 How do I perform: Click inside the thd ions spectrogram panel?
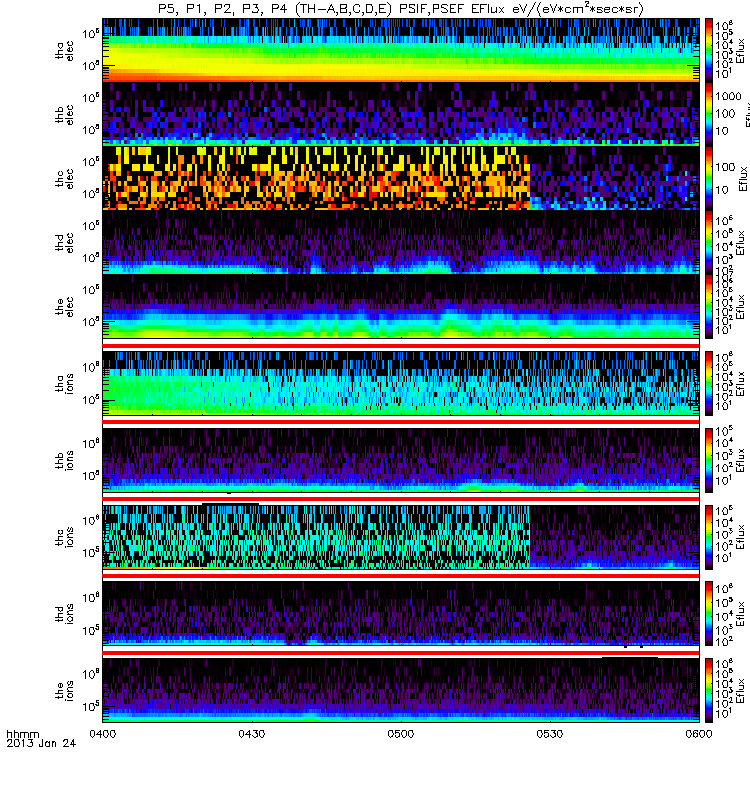coord(401,613)
